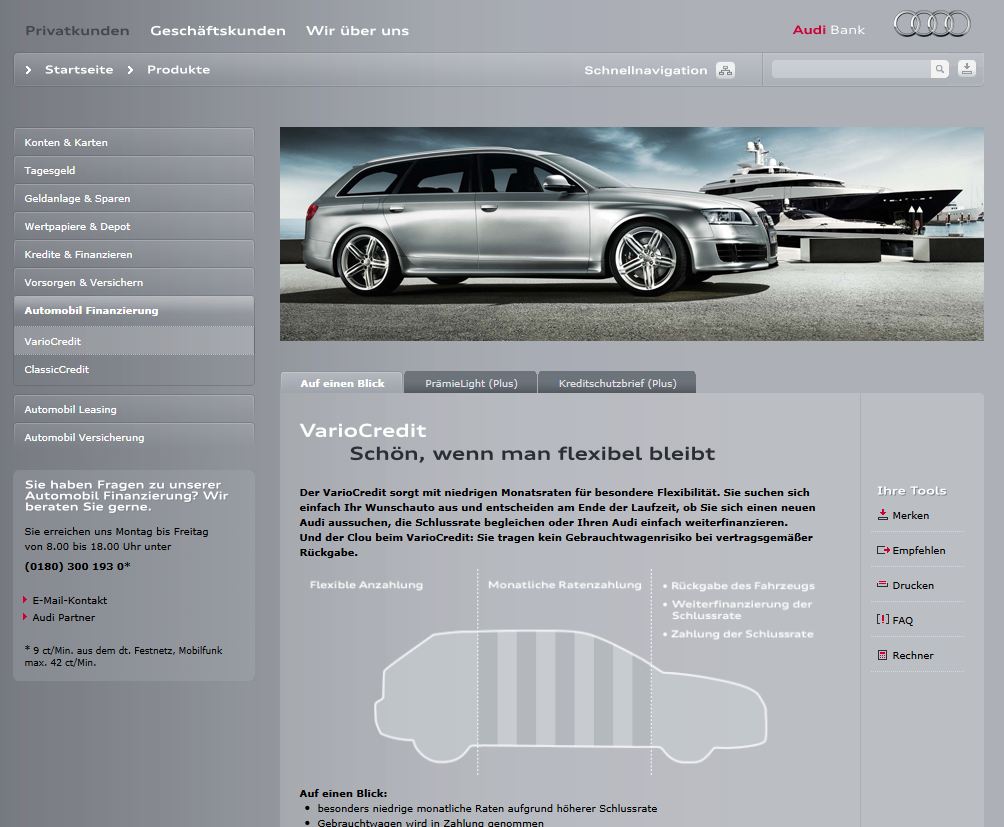Expand Konten & Karten sidebar item

click(134, 142)
